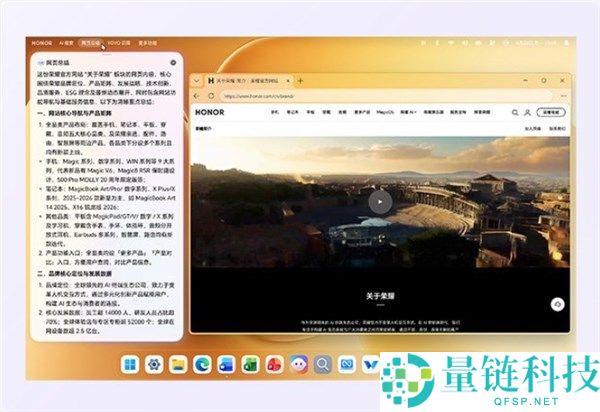Open MagicOS in the HONOR site navigation

(x=385, y=112)
